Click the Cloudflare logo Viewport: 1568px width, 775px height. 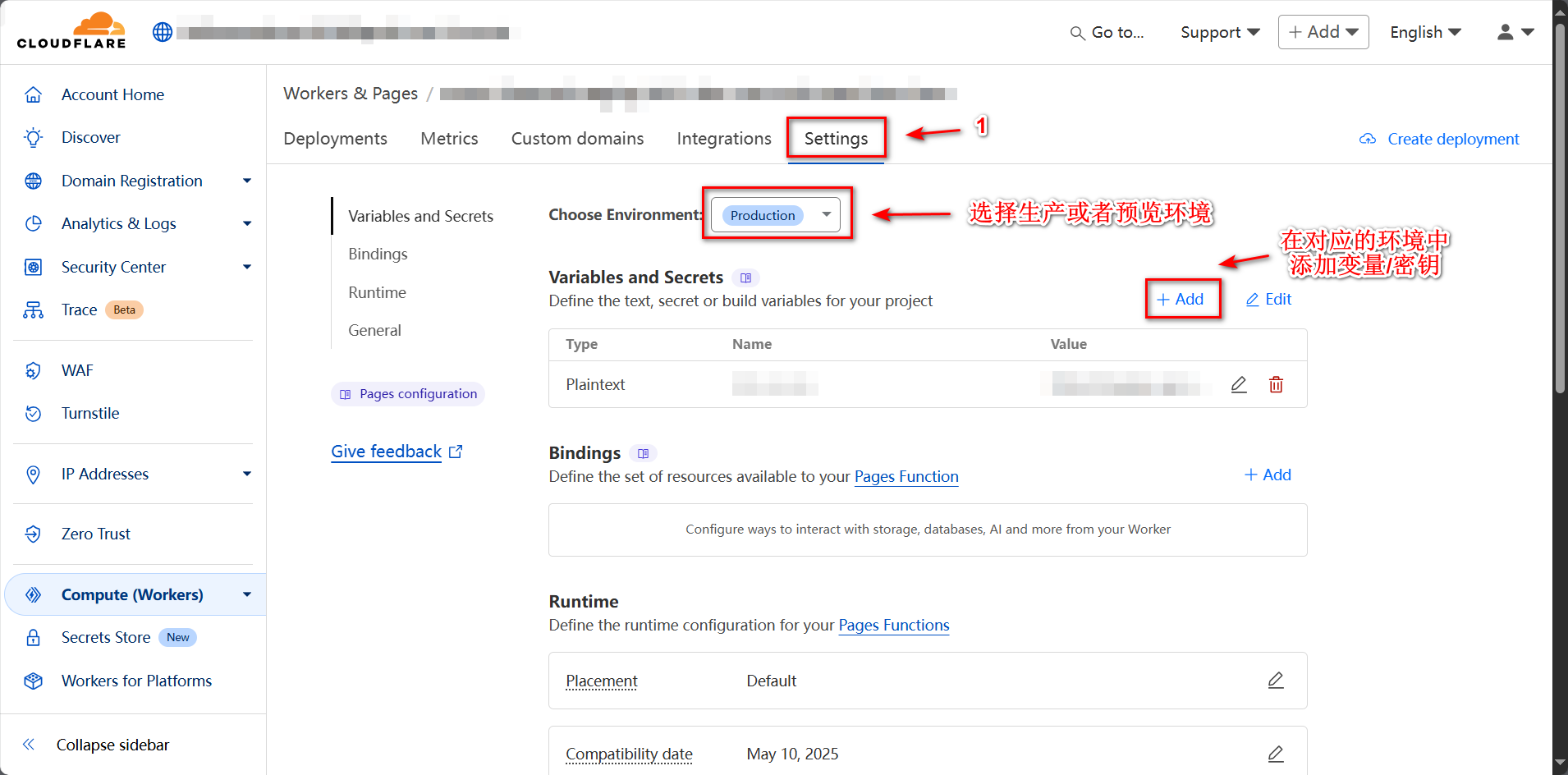(x=71, y=31)
